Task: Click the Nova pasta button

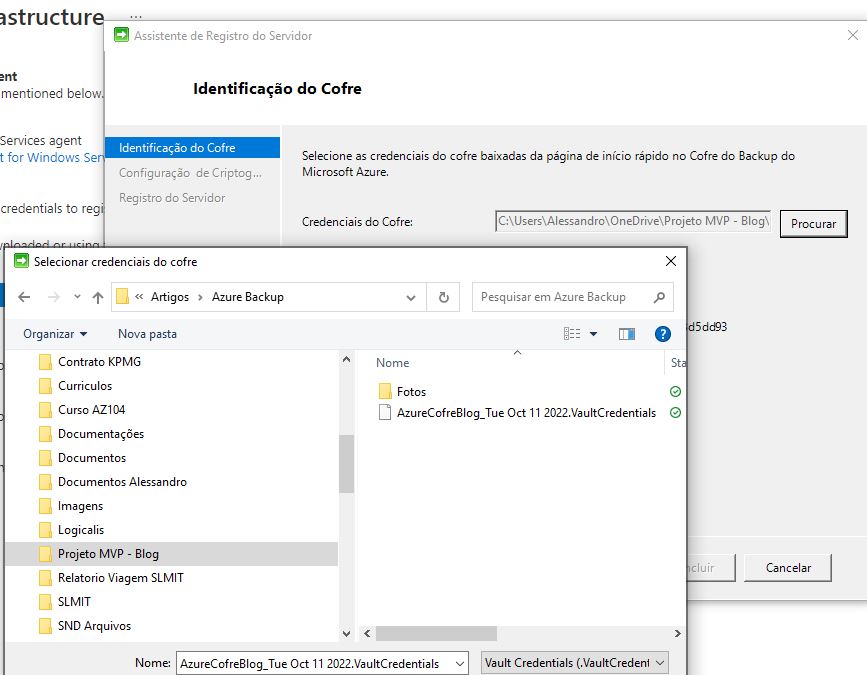Action: click(147, 334)
